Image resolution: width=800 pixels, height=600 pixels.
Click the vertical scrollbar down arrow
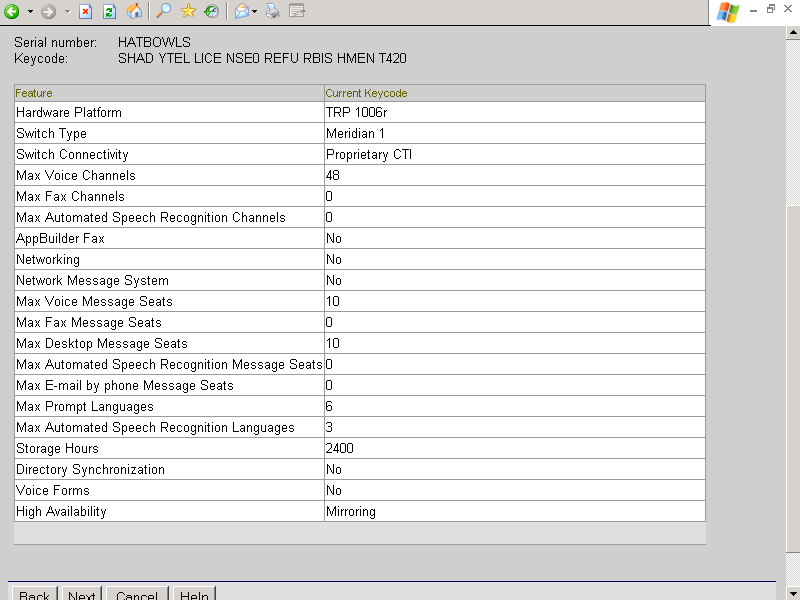click(x=793, y=592)
